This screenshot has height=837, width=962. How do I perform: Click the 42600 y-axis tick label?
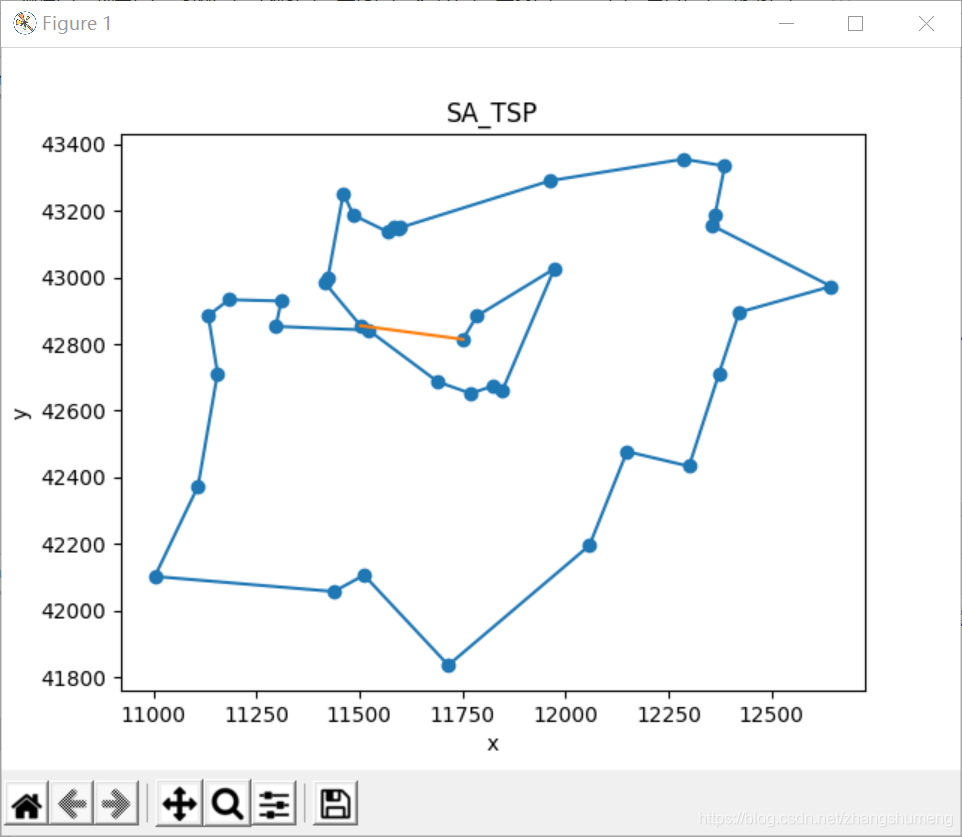(x=73, y=411)
